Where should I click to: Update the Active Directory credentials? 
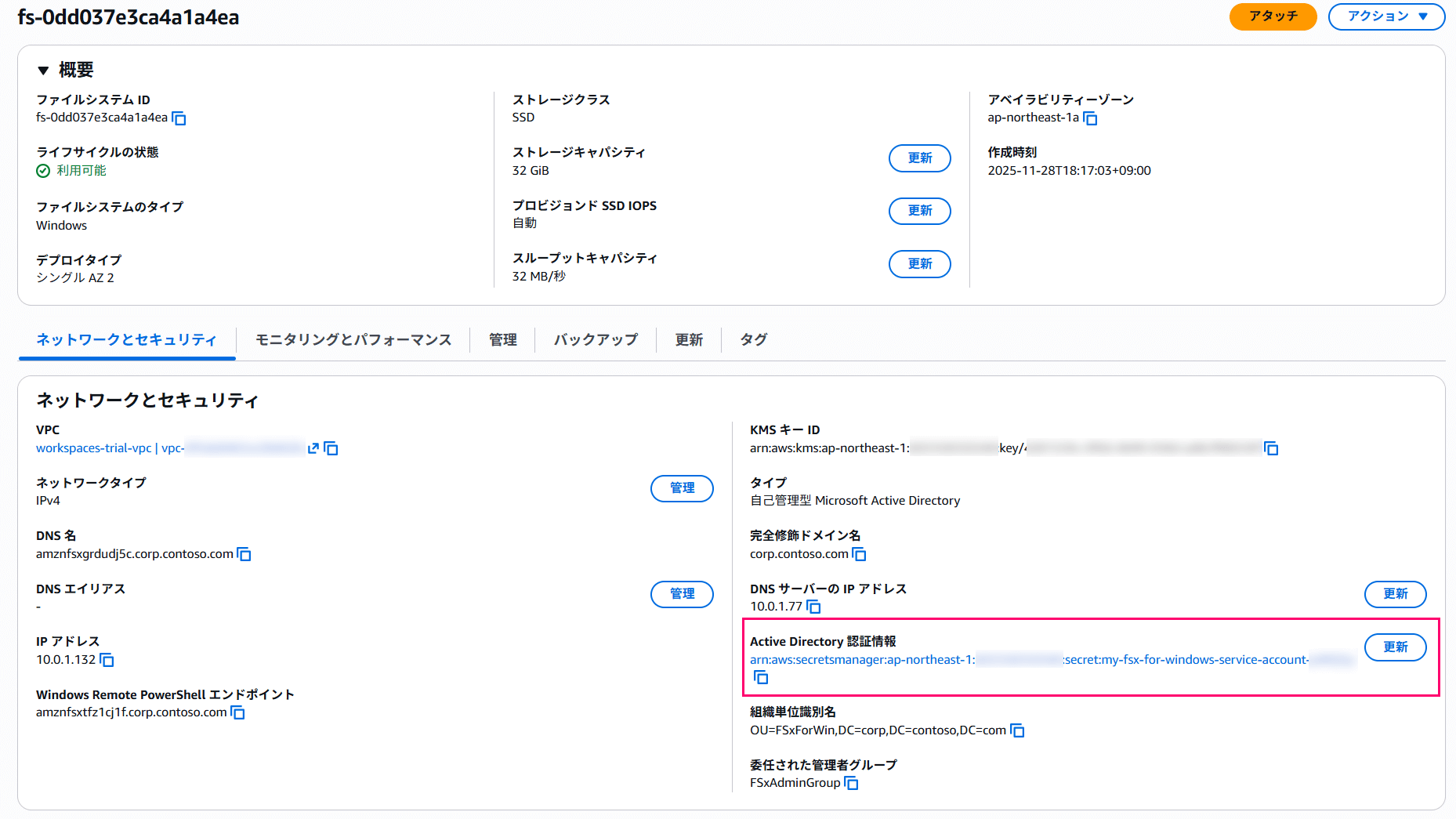pyautogui.click(x=1395, y=647)
